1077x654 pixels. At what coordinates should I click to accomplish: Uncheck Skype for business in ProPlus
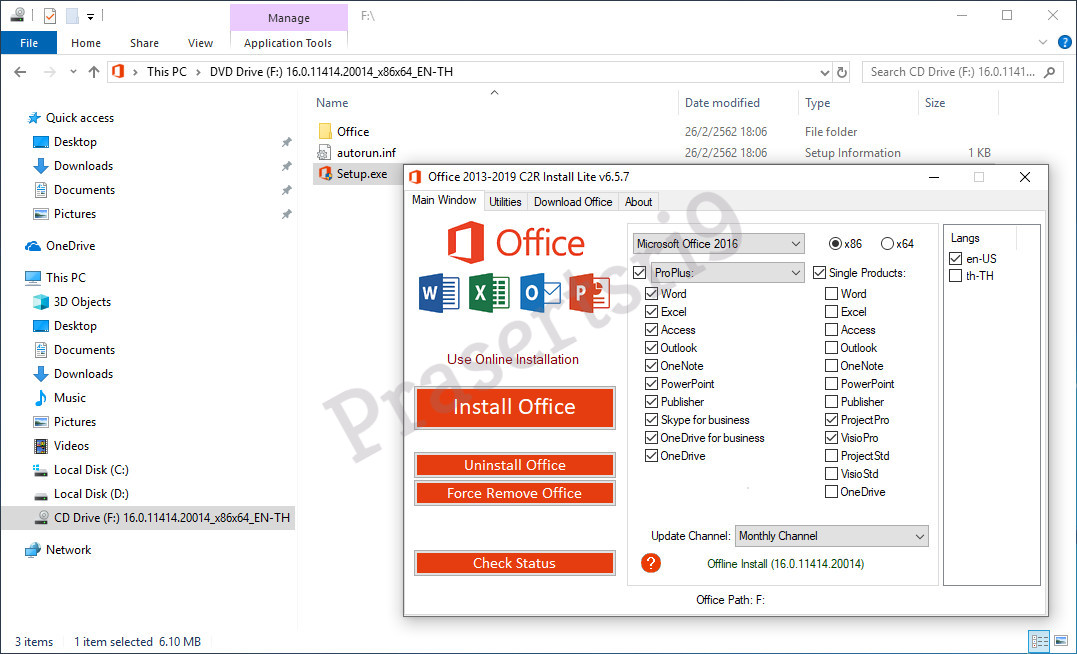(x=651, y=420)
